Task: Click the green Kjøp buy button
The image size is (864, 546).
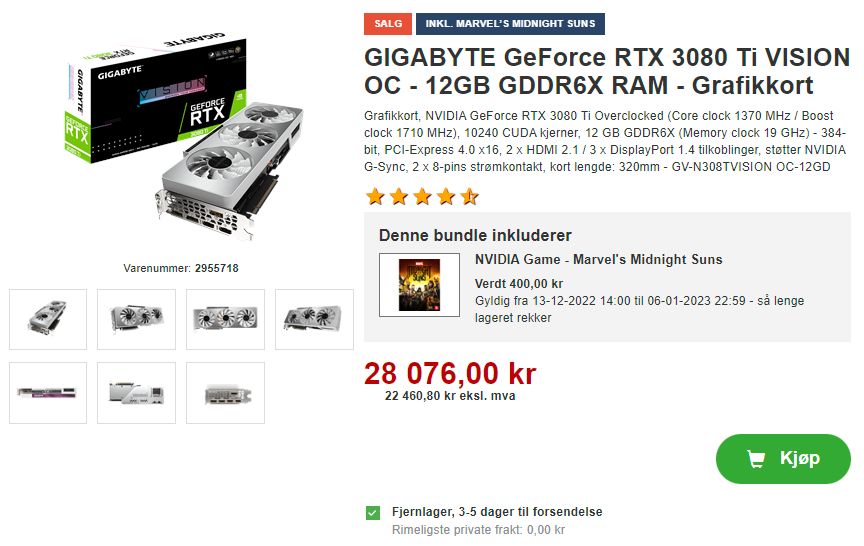Action: (x=783, y=459)
